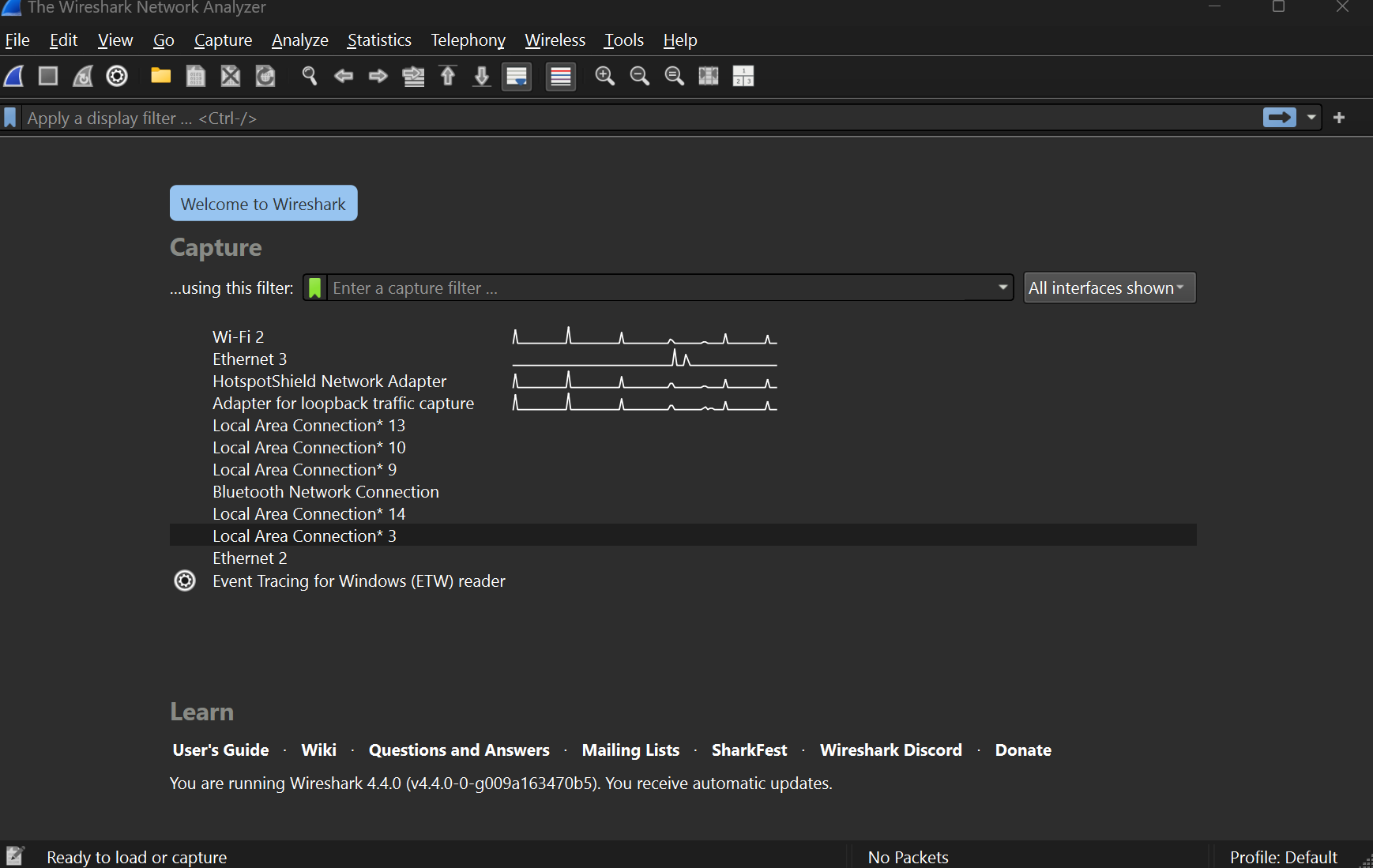Open the All interfaces shown dropdown
The image size is (1373, 868).
1110,288
